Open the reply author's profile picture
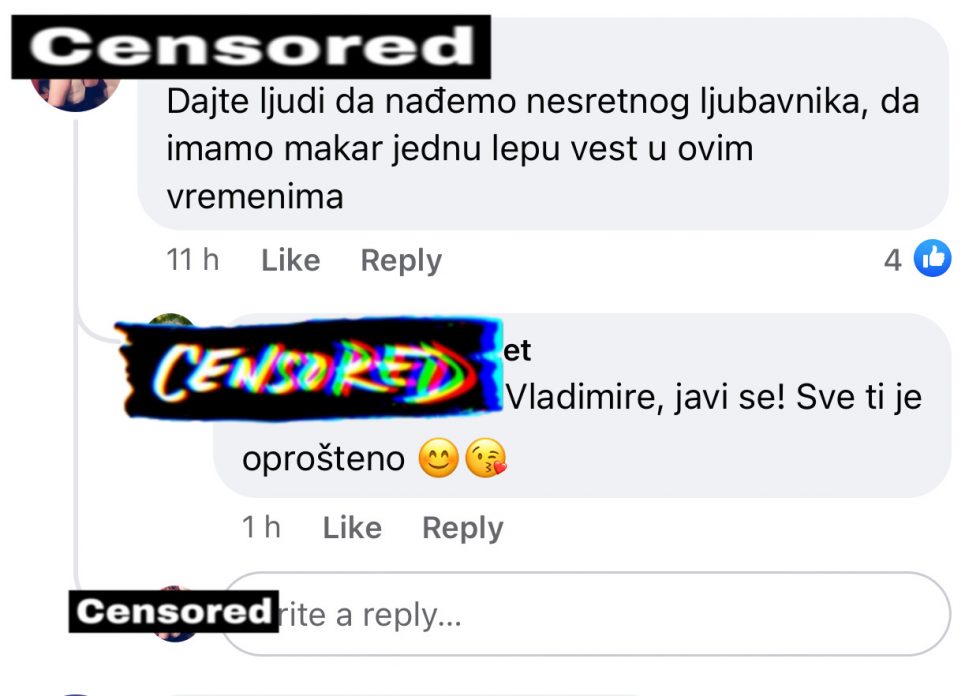Screen dimensions: 980x696 (171, 320)
